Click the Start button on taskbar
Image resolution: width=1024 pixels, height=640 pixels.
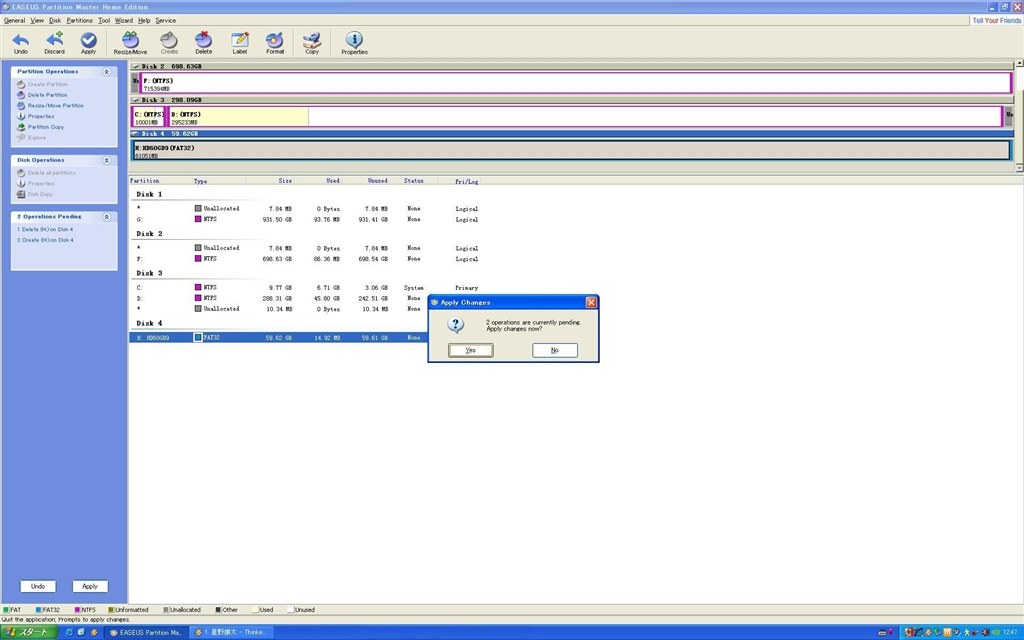28,632
